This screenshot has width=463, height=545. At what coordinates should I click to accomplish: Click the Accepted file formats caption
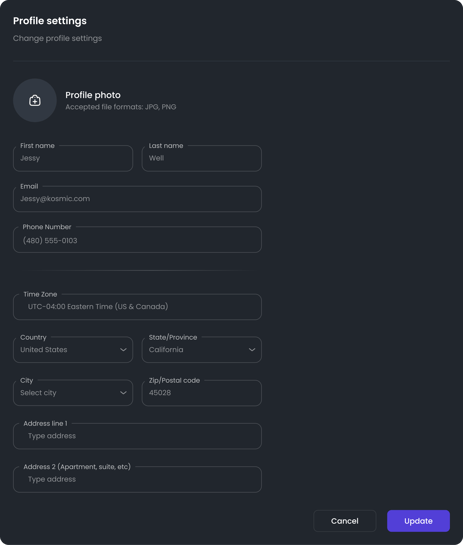[121, 107]
